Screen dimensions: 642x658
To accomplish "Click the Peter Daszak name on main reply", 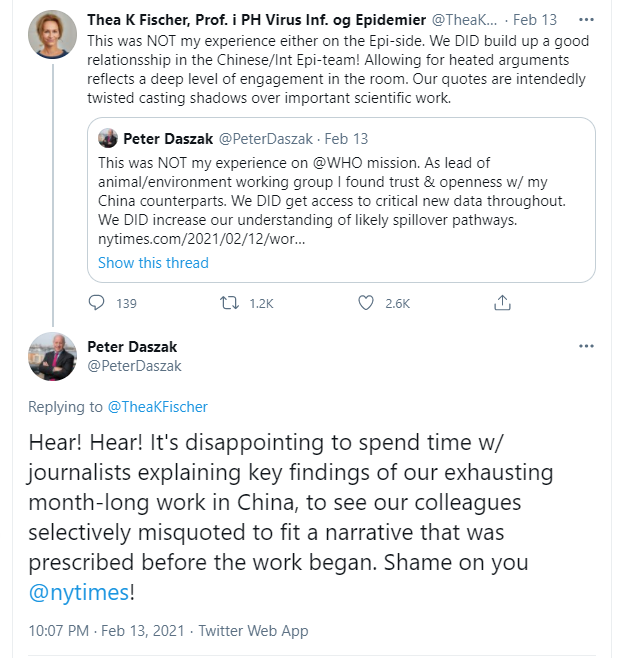I will [x=132, y=347].
